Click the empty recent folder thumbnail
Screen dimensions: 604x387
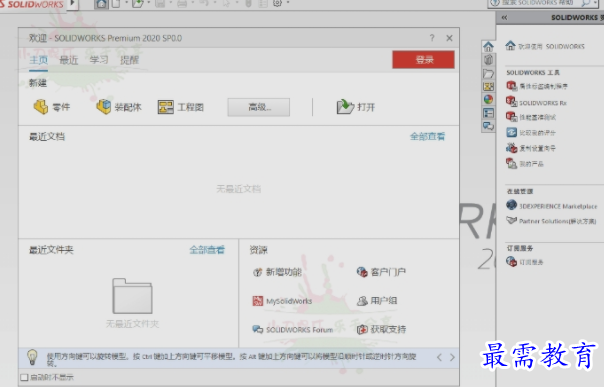(x=132, y=296)
